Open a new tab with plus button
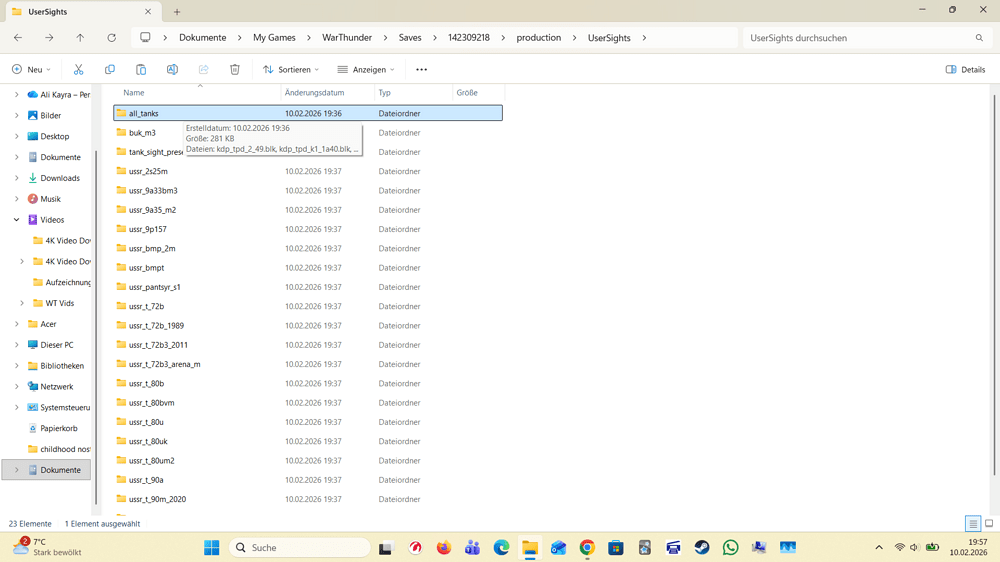Image resolution: width=1000 pixels, height=562 pixels. click(177, 11)
